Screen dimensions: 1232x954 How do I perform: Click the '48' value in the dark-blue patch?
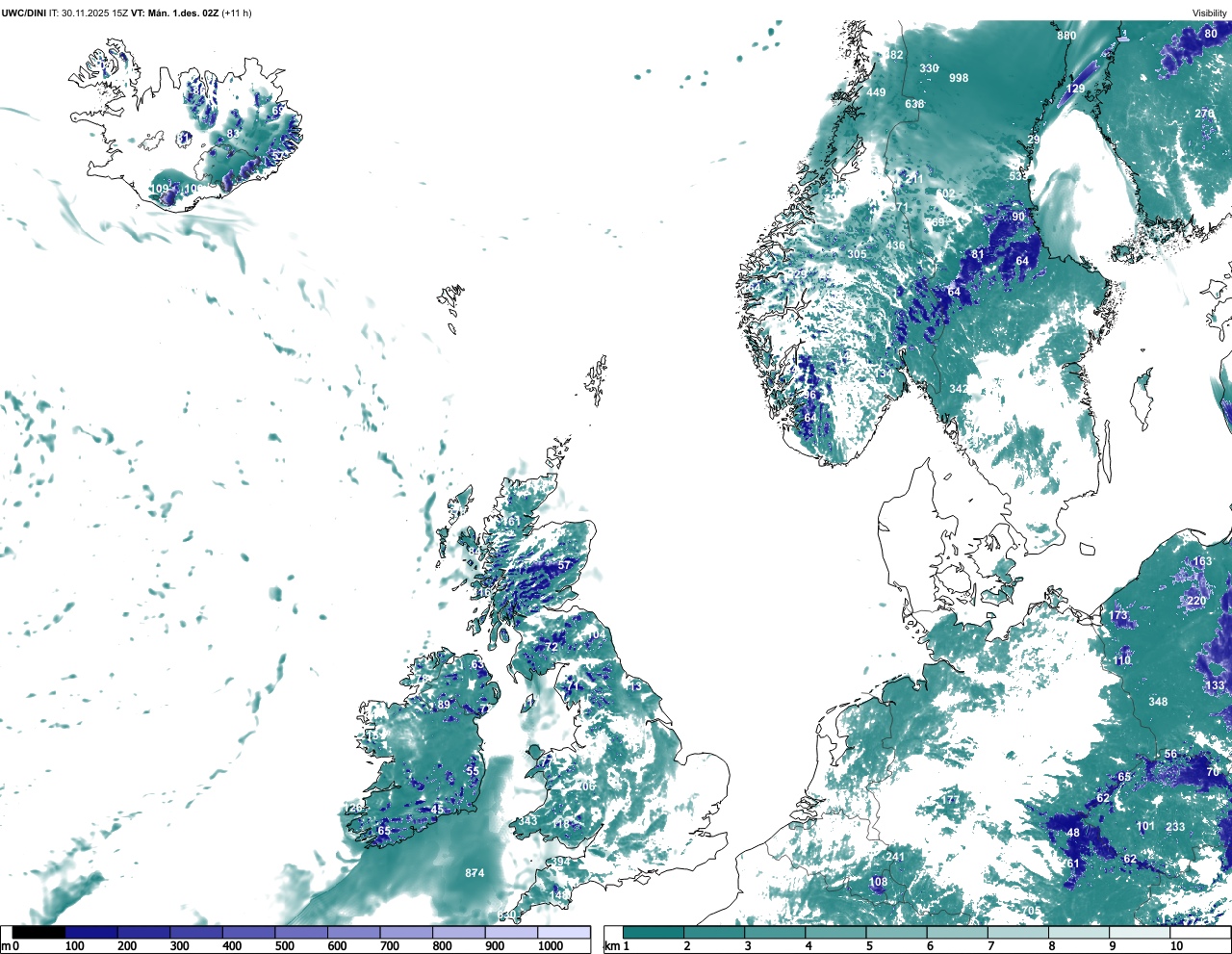pyautogui.click(x=1073, y=833)
